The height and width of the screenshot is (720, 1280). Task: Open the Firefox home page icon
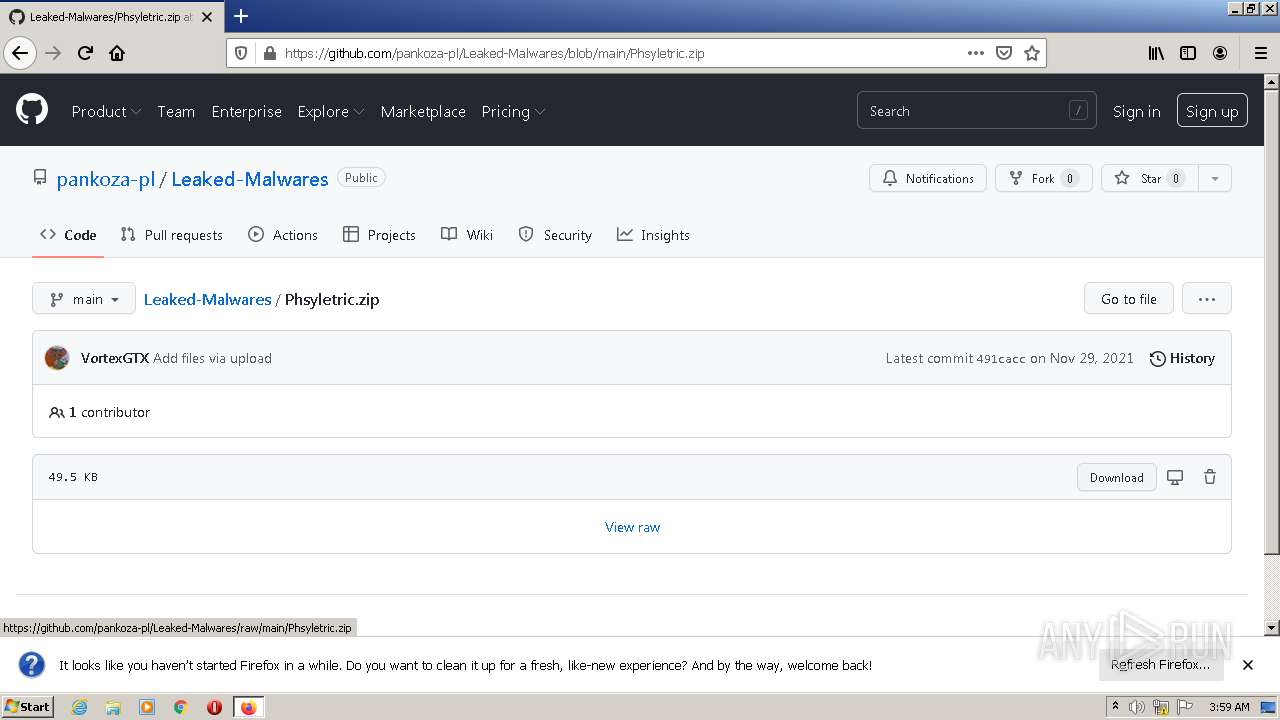pos(117,53)
